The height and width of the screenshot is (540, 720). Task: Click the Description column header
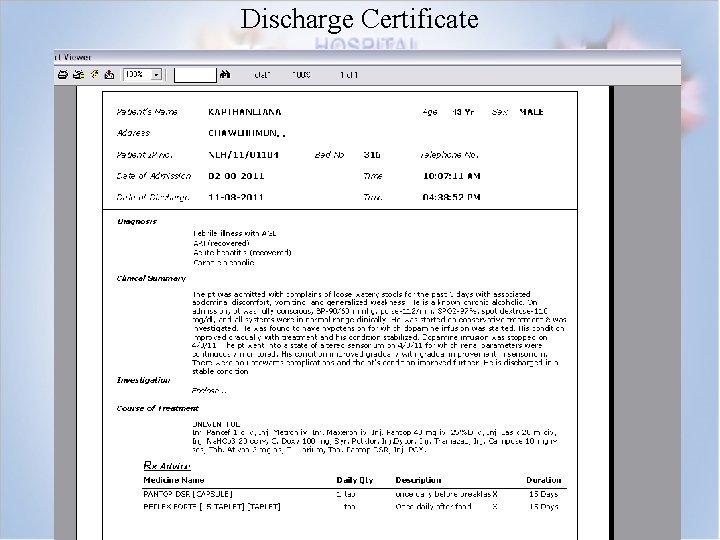click(418, 480)
